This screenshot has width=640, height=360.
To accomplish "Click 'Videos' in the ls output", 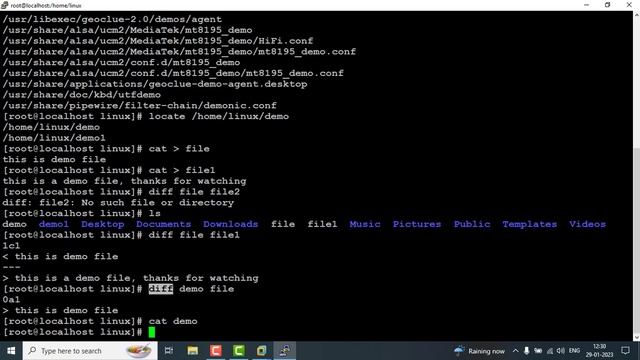I will (x=587, y=224).
